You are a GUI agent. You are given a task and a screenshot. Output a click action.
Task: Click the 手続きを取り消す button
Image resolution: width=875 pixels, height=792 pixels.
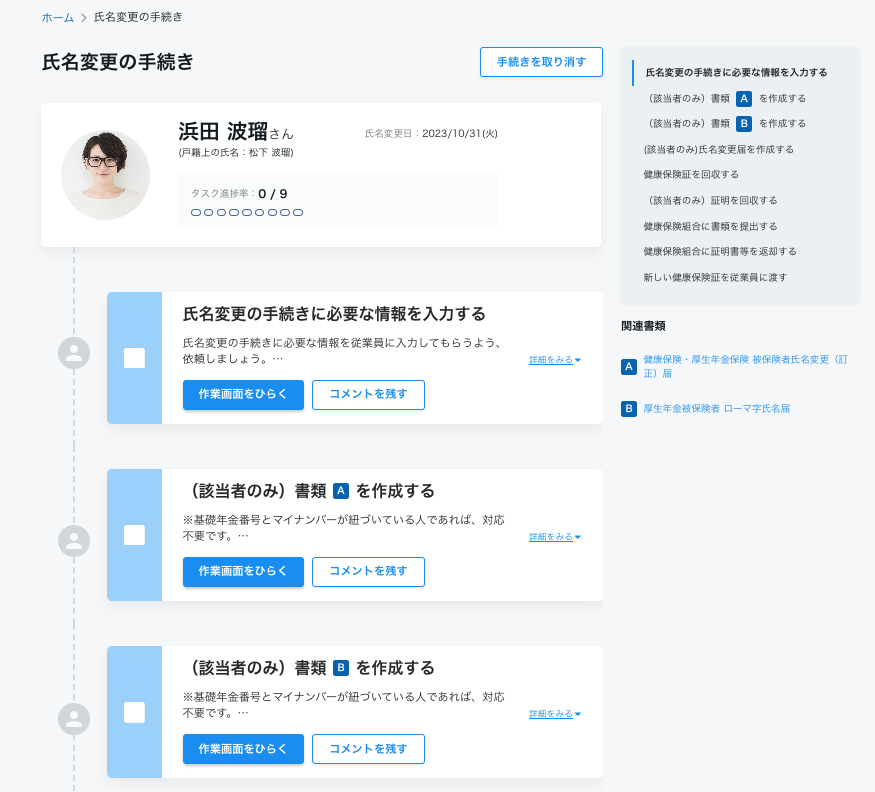pyautogui.click(x=541, y=62)
